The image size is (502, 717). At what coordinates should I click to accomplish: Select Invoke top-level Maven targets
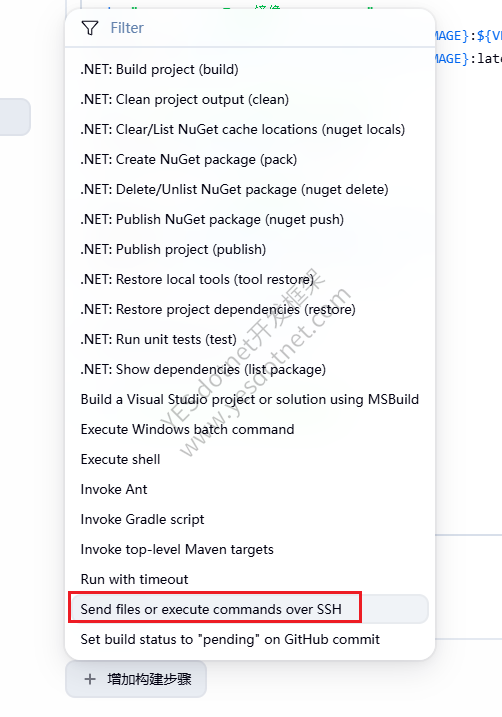click(x=250, y=549)
